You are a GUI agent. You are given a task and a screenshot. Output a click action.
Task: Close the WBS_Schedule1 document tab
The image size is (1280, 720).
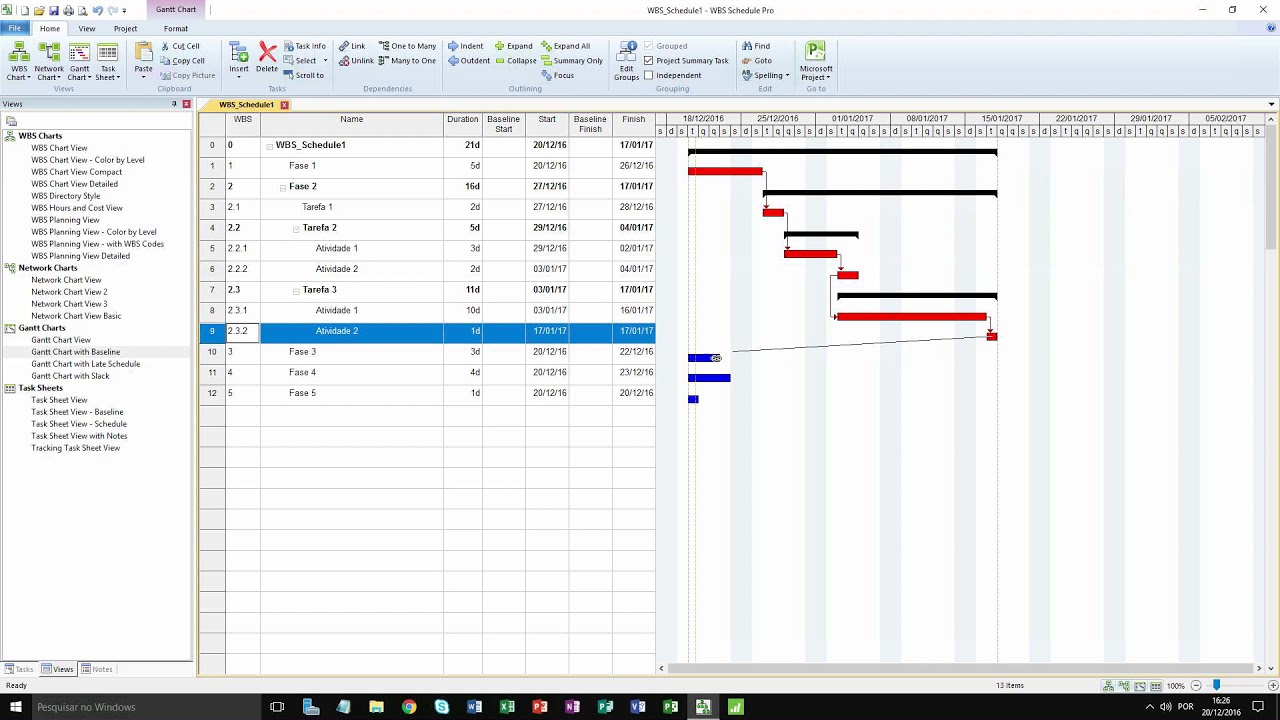tap(284, 105)
